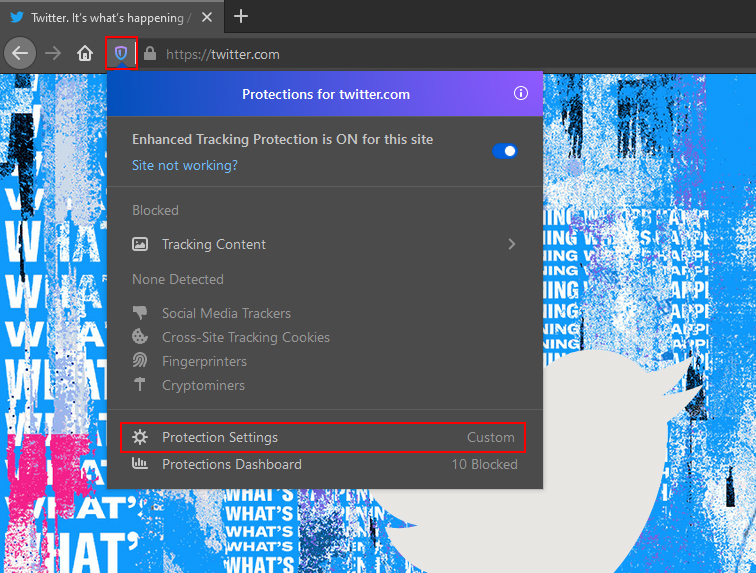756x573 pixels.
Task: Click the 'Custom' protection level label
Action: click(490, 437)
